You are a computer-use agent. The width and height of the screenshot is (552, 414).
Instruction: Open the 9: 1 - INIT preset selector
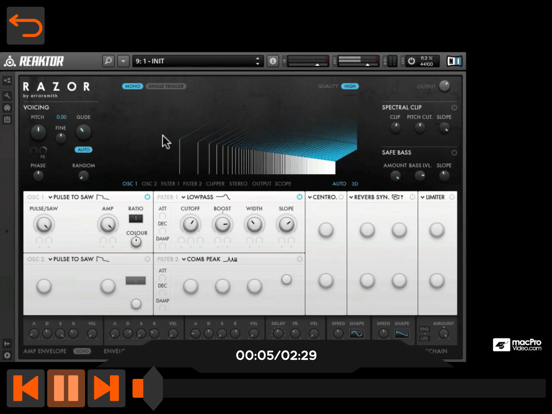pos(198,61)
